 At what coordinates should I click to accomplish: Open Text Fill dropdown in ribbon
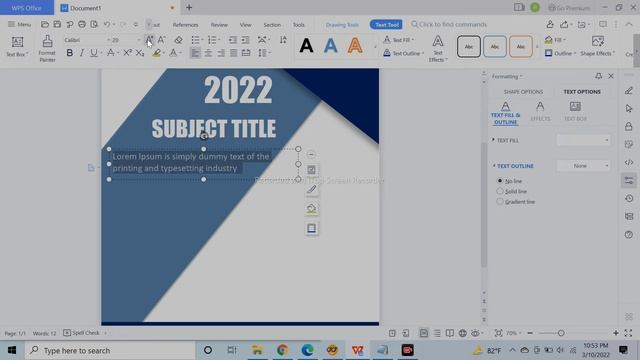pyautogui.click(x=399, y=40)
